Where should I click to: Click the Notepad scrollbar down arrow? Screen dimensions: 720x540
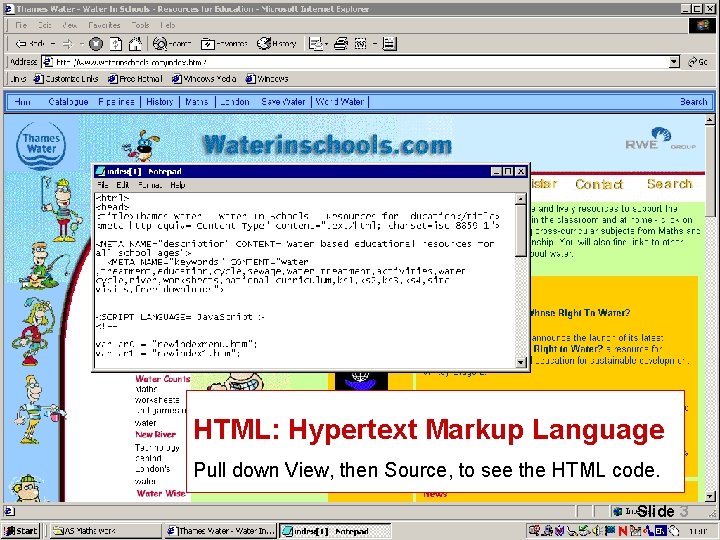pyautogui.click(x=521, y=362)
